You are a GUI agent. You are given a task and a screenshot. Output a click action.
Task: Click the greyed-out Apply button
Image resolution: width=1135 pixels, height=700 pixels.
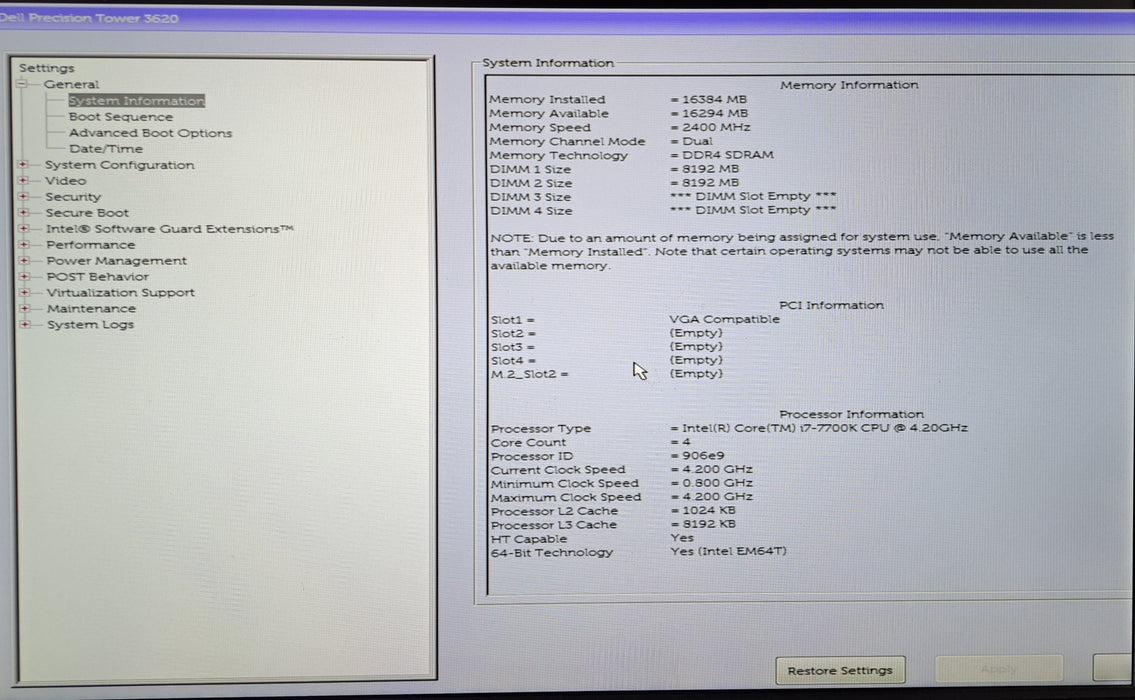coord(999,670)
